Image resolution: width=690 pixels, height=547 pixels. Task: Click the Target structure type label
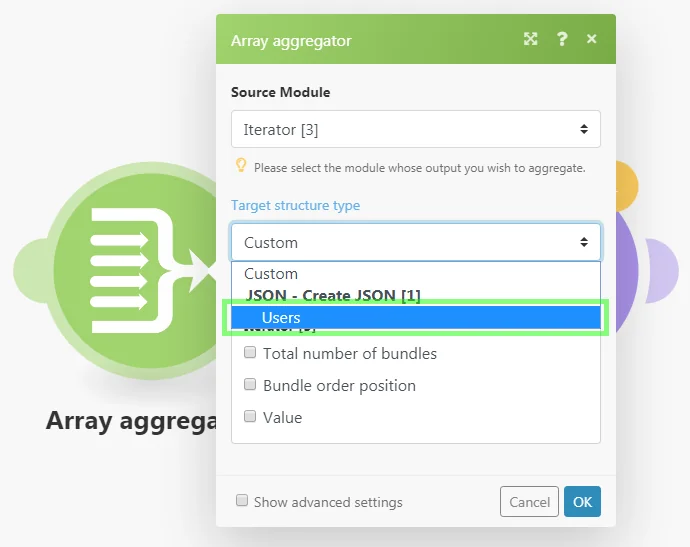tap(295, 206)
